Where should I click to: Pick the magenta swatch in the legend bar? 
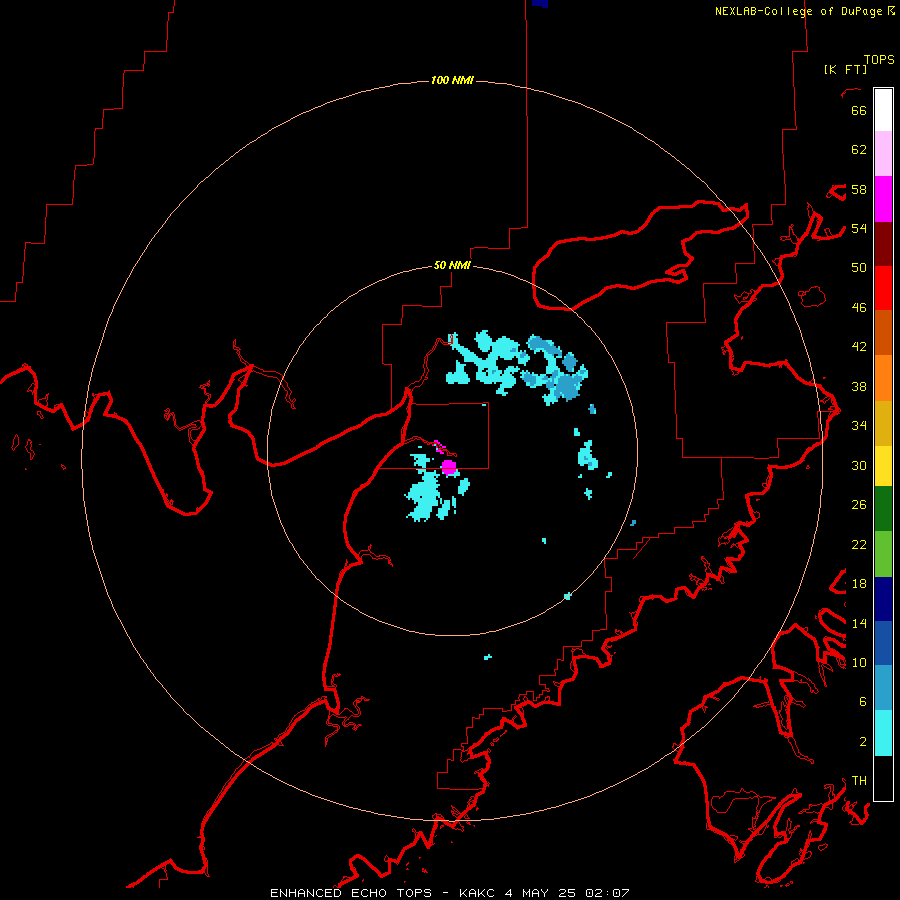pyautogui.click(x=883, y=199)
